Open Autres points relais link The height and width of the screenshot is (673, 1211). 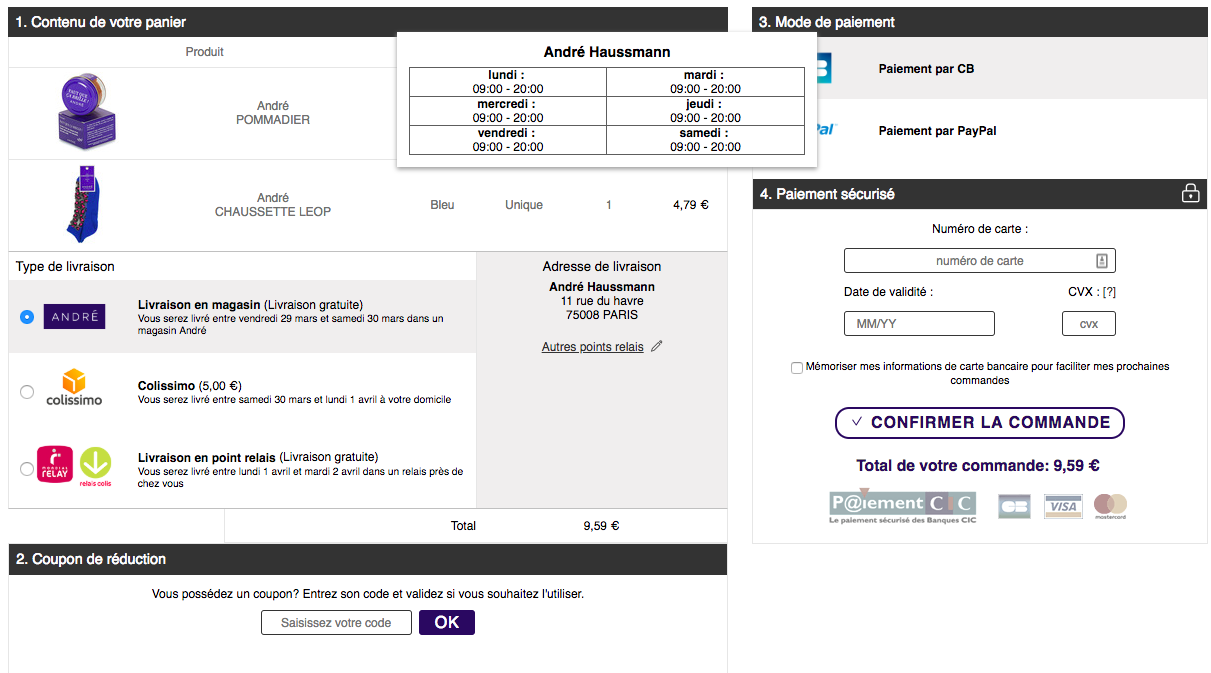(593, 347)
